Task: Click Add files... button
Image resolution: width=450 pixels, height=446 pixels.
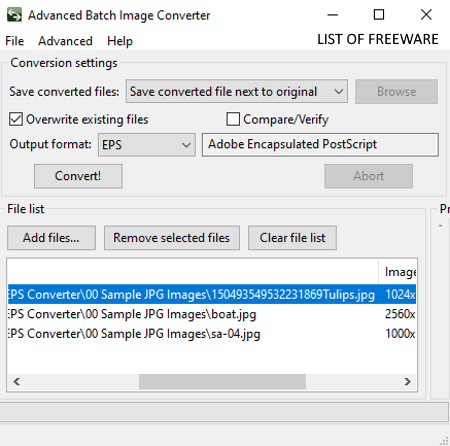Action: click(x=51, y=238)
